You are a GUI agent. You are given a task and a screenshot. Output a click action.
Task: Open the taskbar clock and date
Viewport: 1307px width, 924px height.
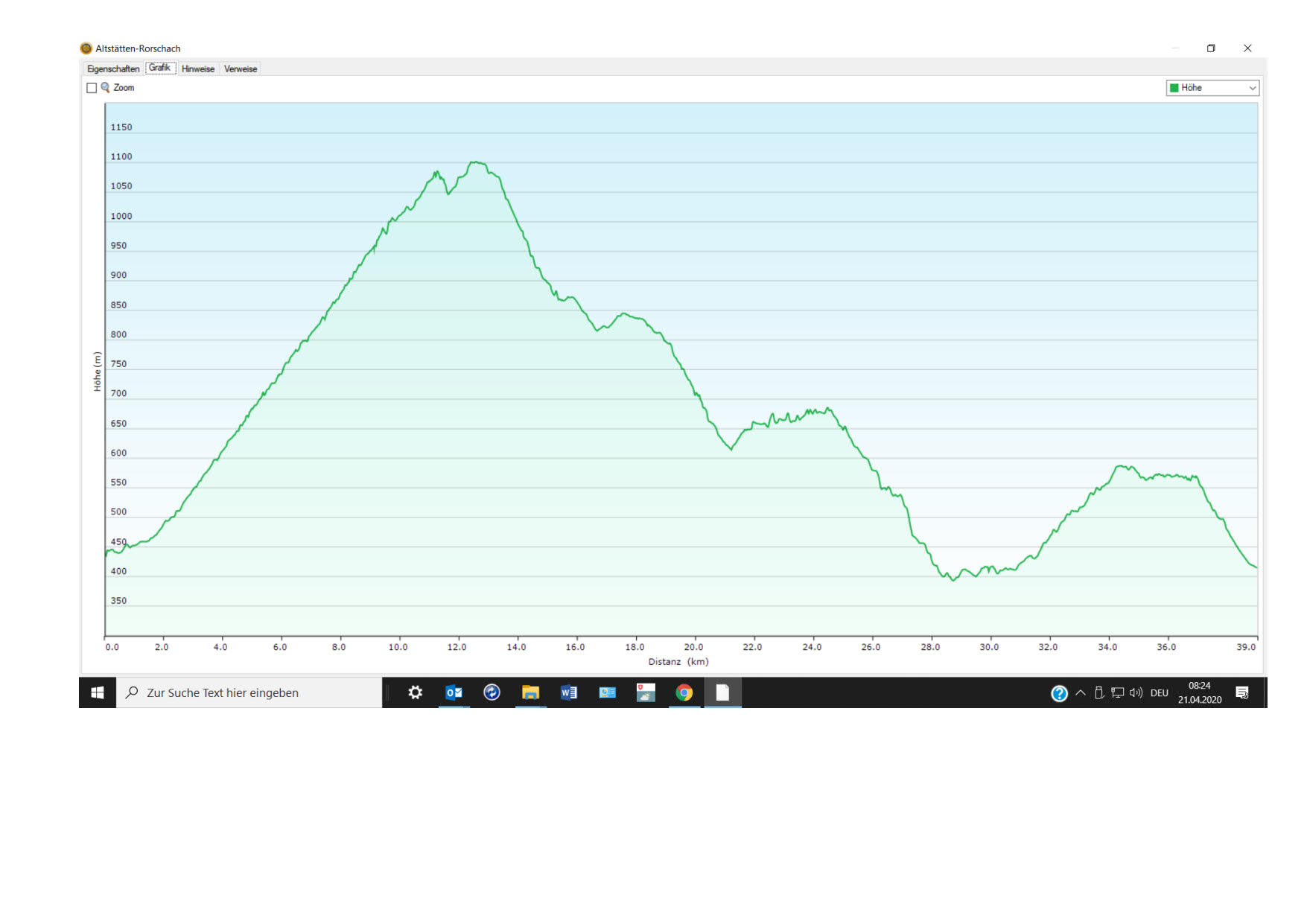(1199, 692)
